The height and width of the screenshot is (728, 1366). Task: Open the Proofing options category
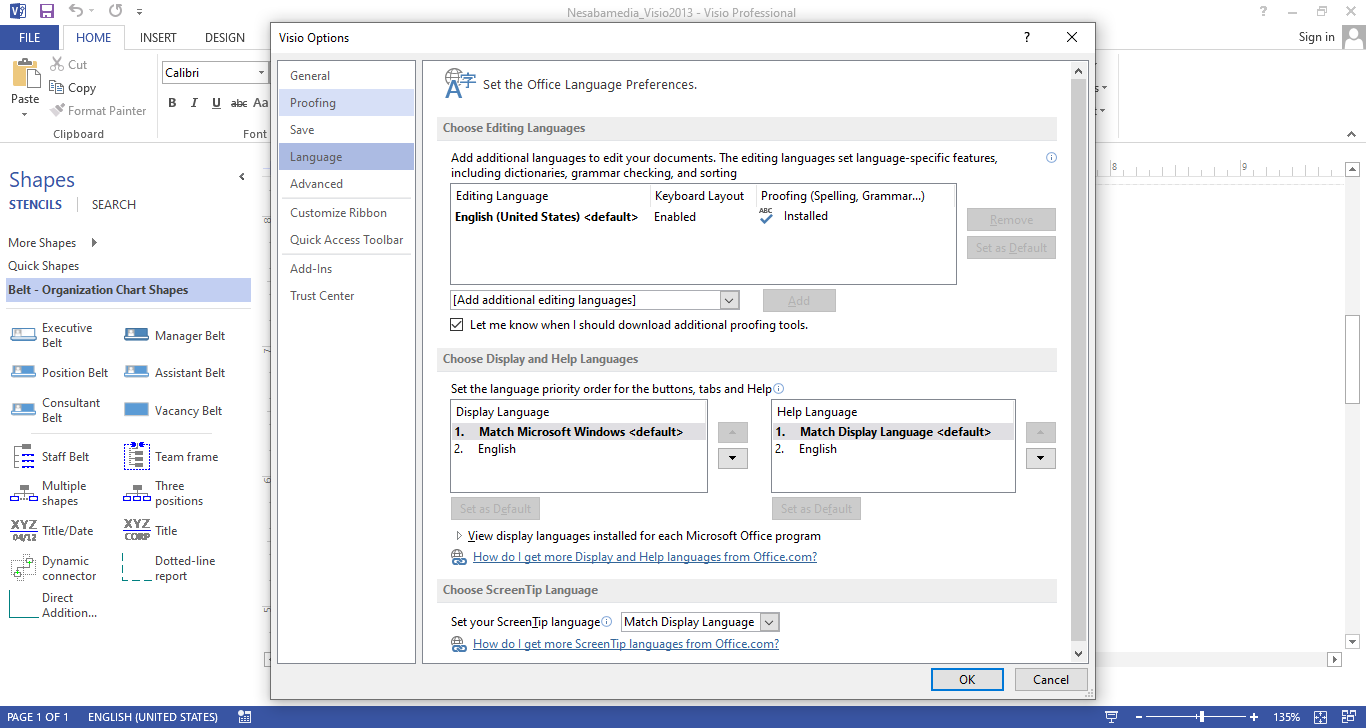313,103
